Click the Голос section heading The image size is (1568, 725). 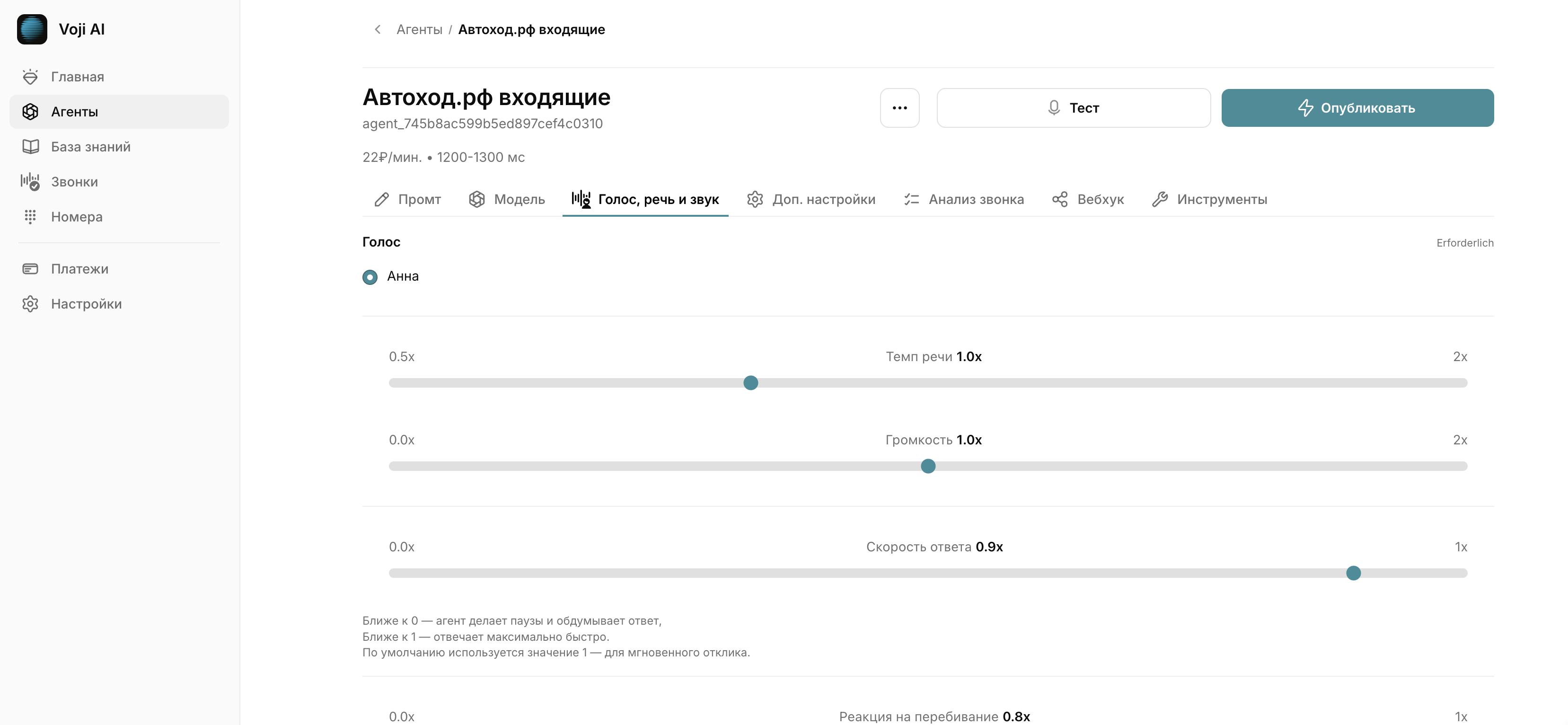click(381, 242)
